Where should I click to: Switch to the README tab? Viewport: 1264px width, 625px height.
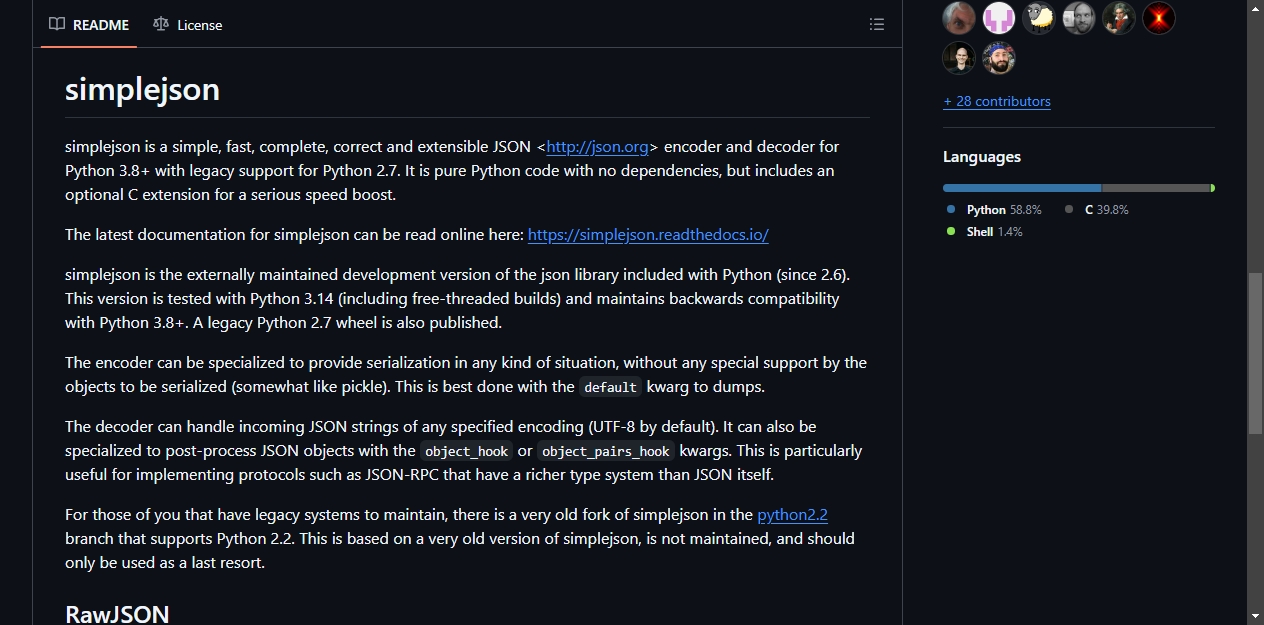(89, 24)
